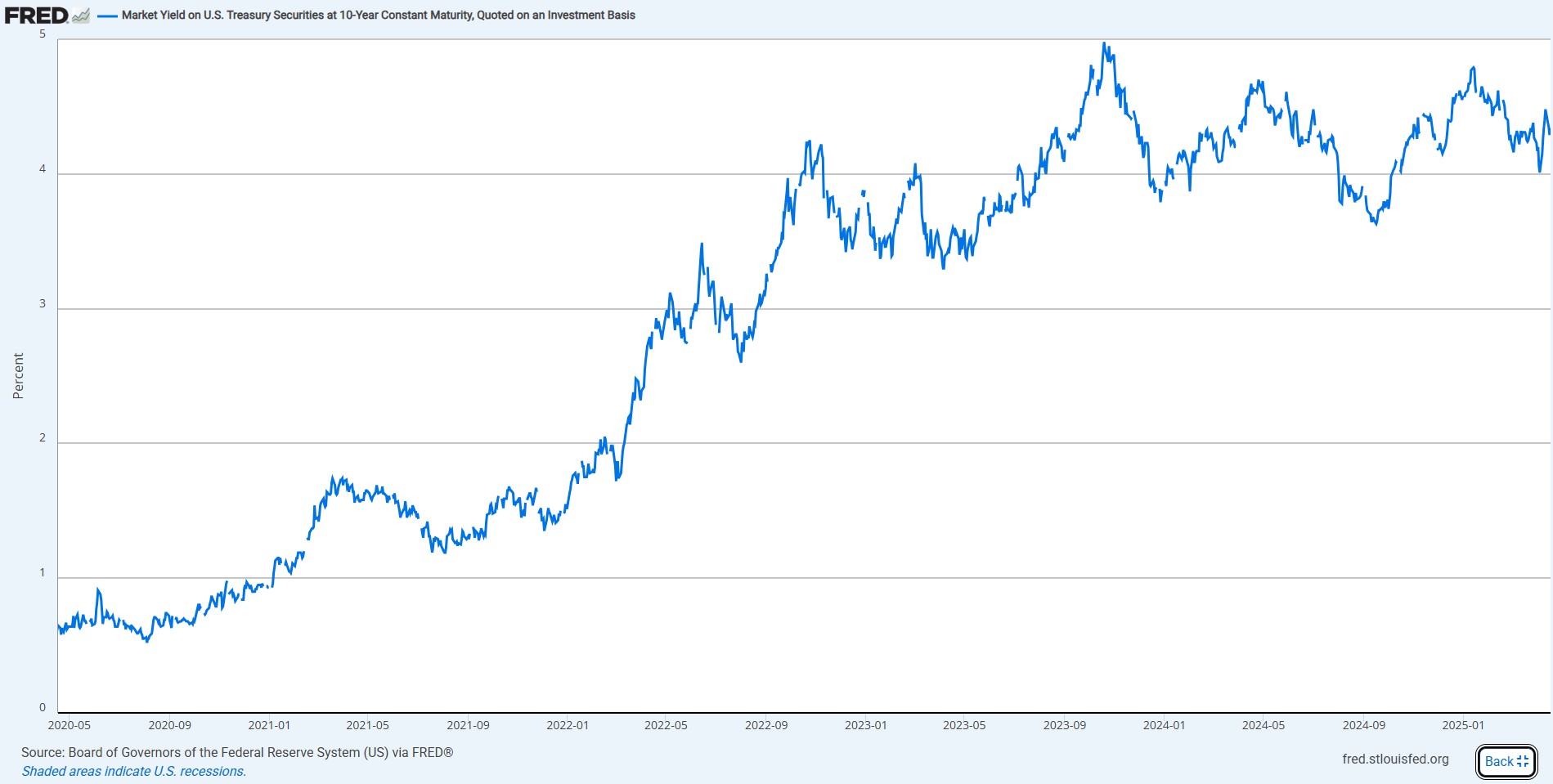Screen dimensions: 1553x784
Task: Open the fred.stlouisfed.org link
Action: pyautogui.click(x=1395, y=759)
